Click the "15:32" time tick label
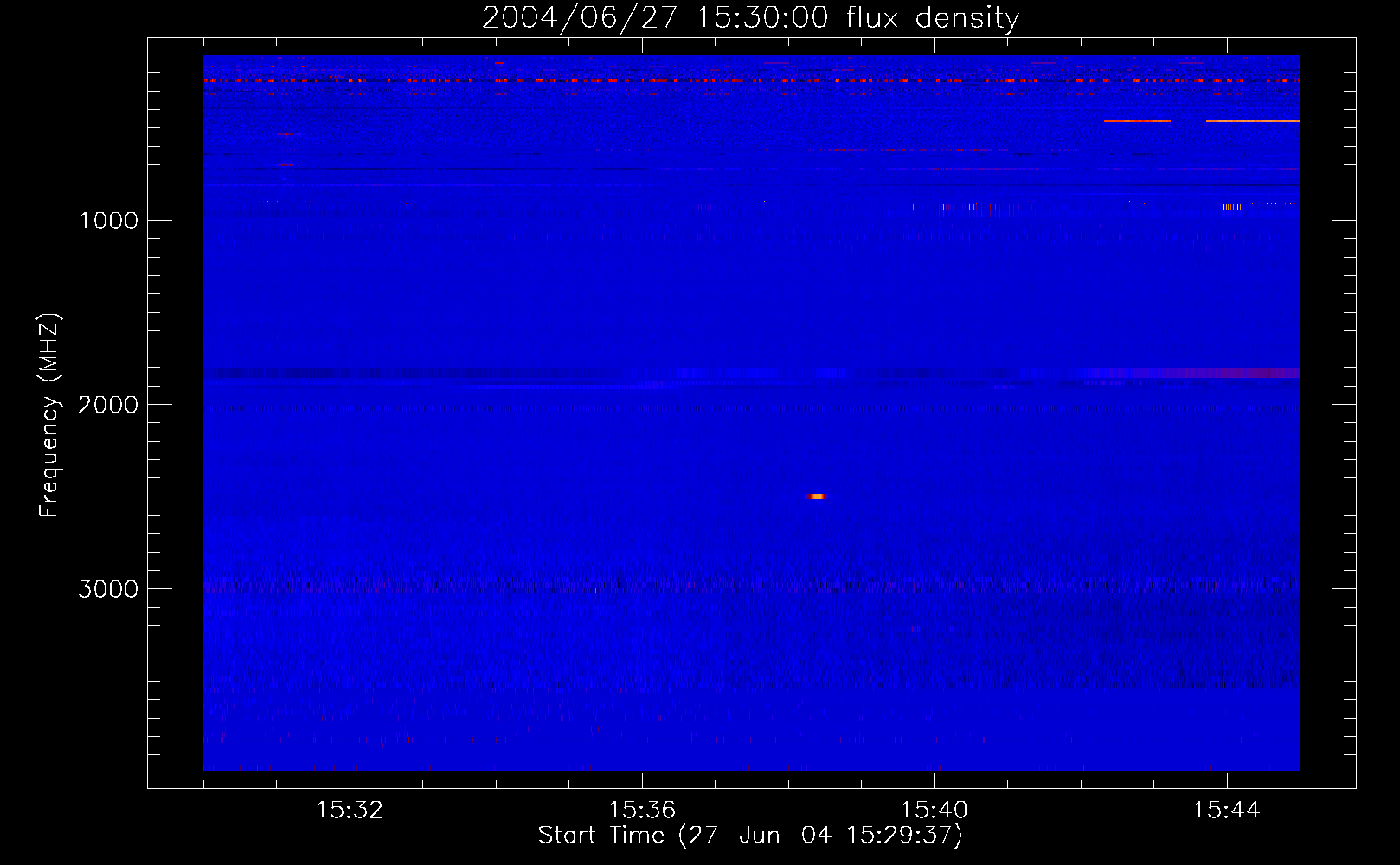1400x865 pixels. pos(350,810)
